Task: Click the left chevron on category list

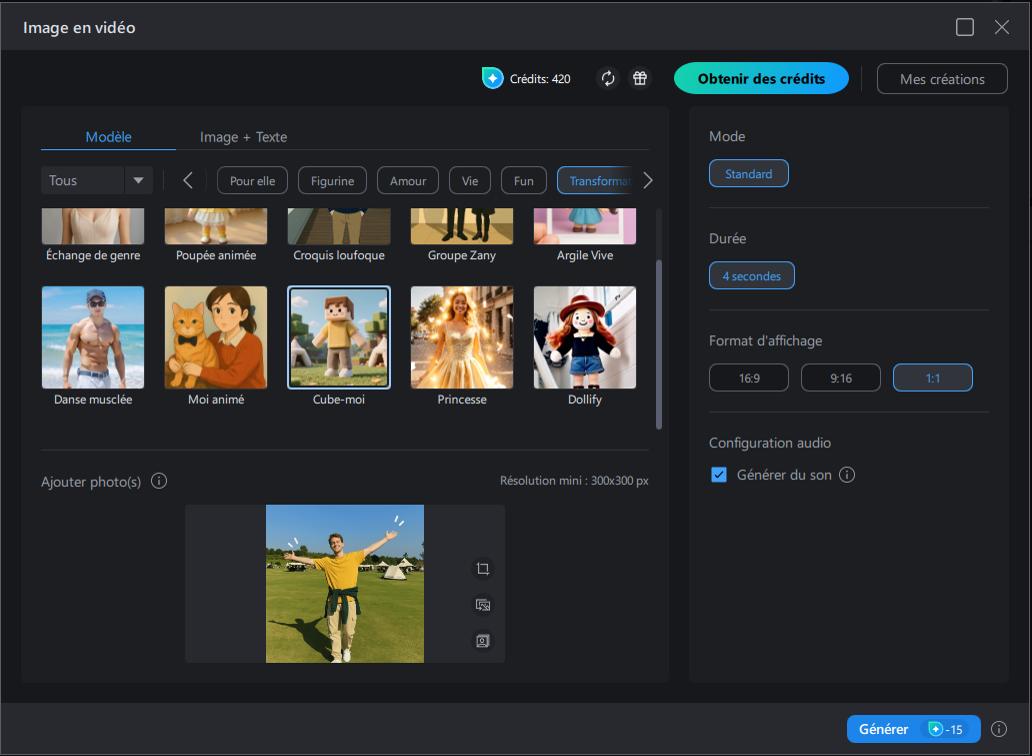Action: point(188,180)
